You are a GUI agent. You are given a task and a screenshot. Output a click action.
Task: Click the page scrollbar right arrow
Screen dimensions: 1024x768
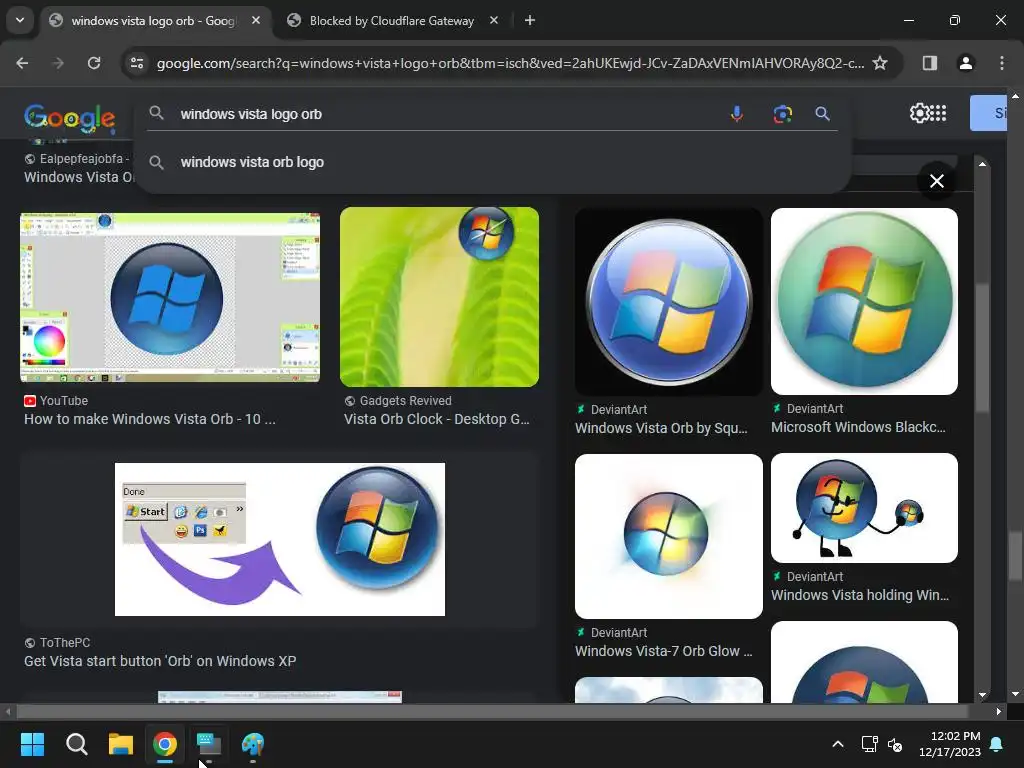click(999, 711)
